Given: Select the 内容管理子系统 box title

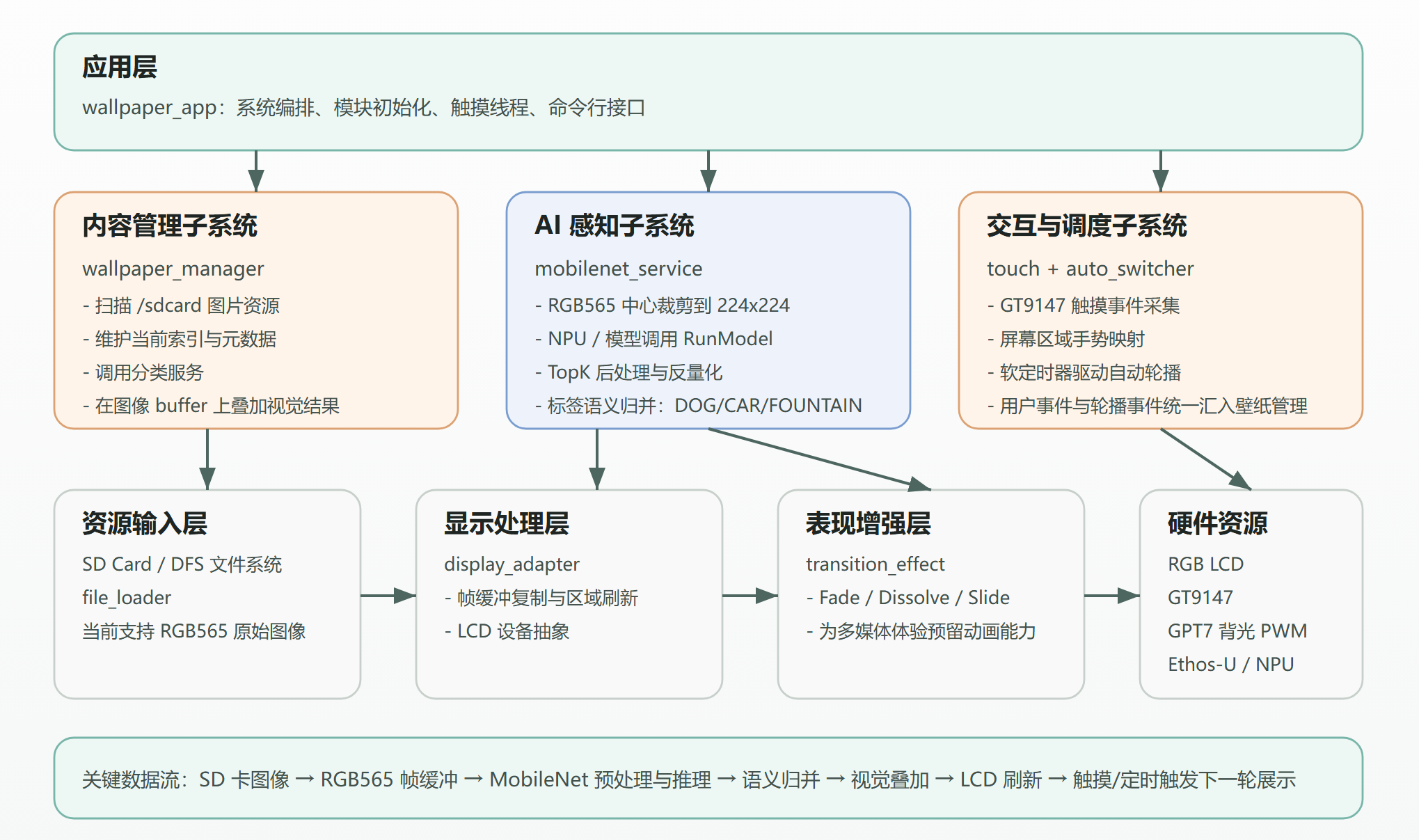Looking at the screenshot, I should pos(170,226).
